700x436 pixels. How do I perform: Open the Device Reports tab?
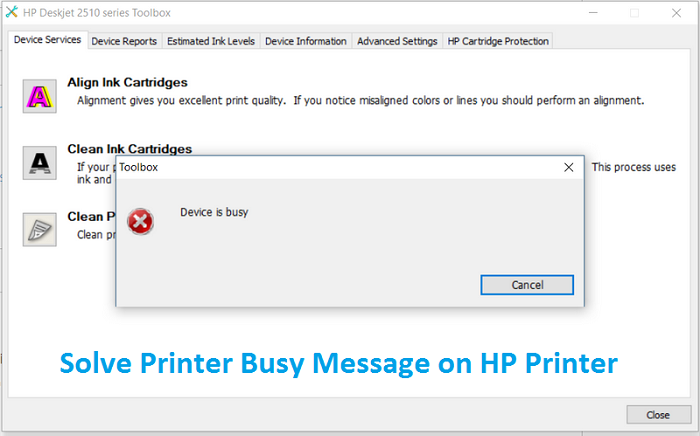124,41
